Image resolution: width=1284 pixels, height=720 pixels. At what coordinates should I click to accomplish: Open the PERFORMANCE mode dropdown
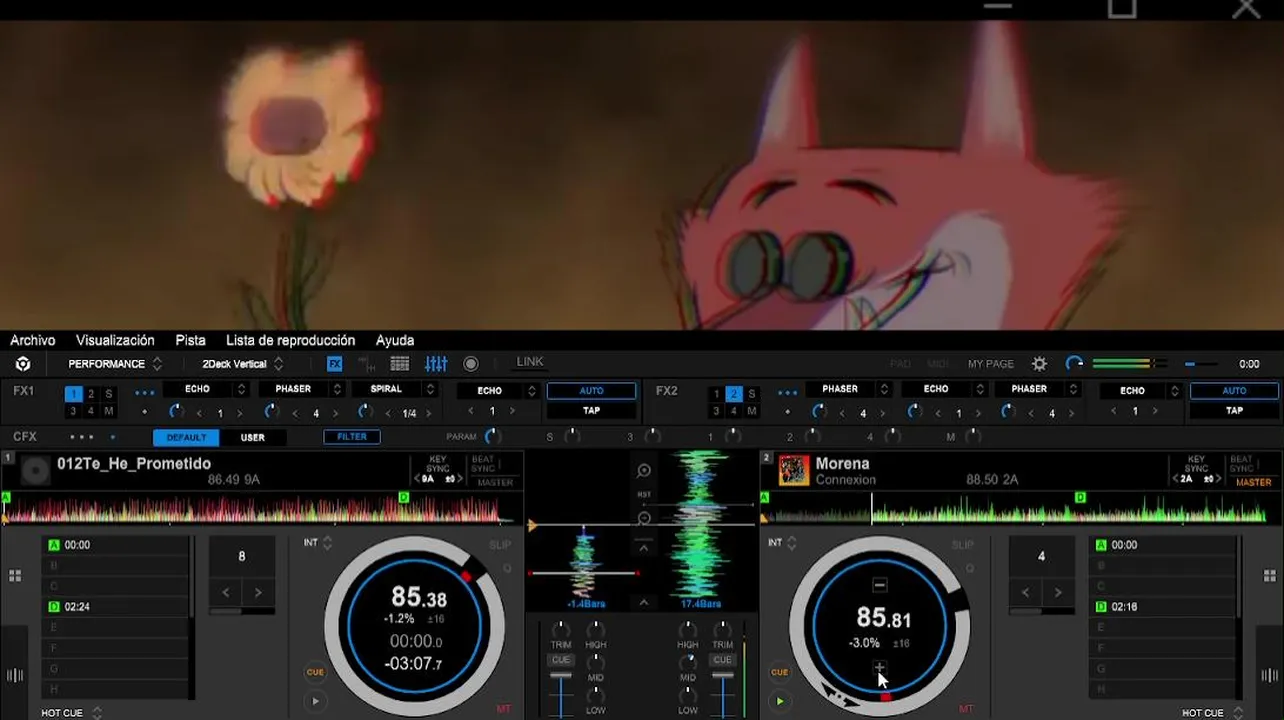tap(114, 364)
